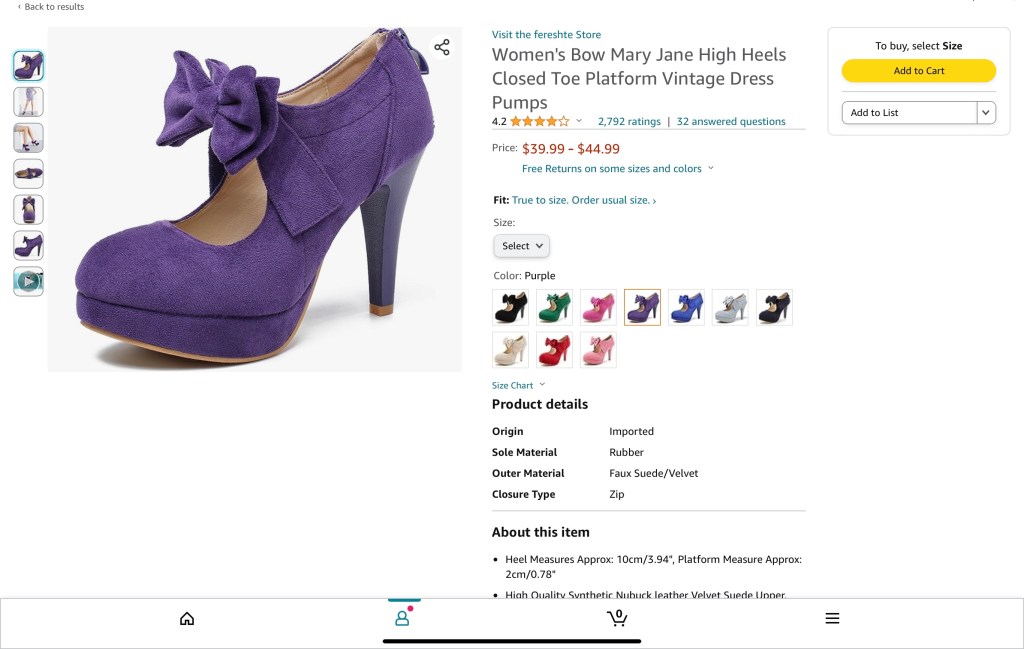Click the star rating icons
Image resolution: width=1024 pixels, height=649 pixels.
tap(540, 122)
